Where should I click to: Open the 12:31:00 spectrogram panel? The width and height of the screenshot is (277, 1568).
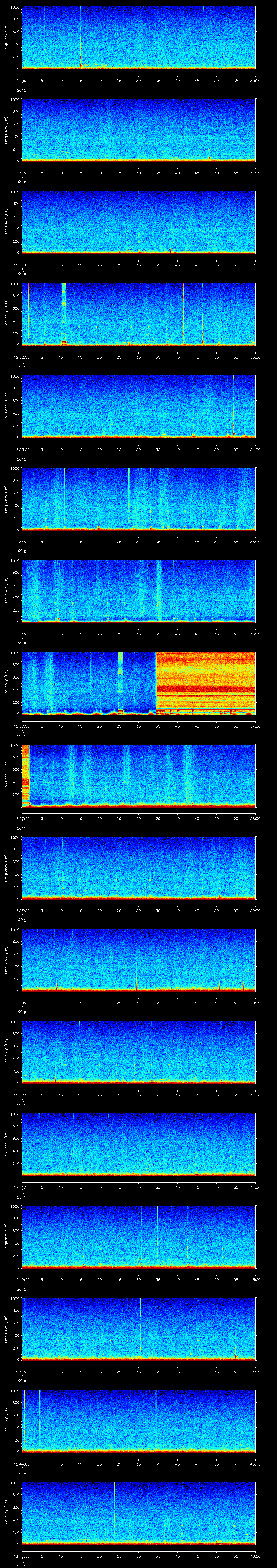click(138, 222)
